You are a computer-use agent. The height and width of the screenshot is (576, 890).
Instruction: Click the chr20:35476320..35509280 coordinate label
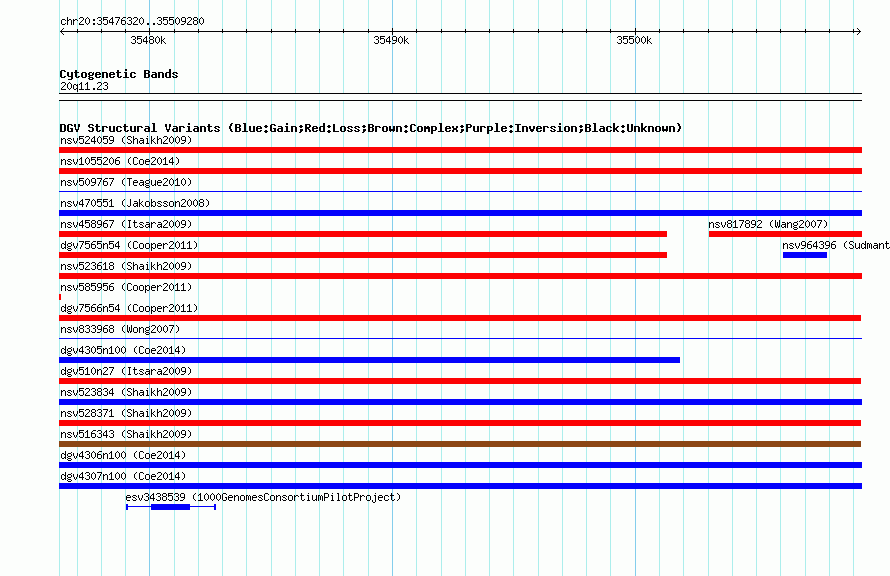tap(132, 21)
